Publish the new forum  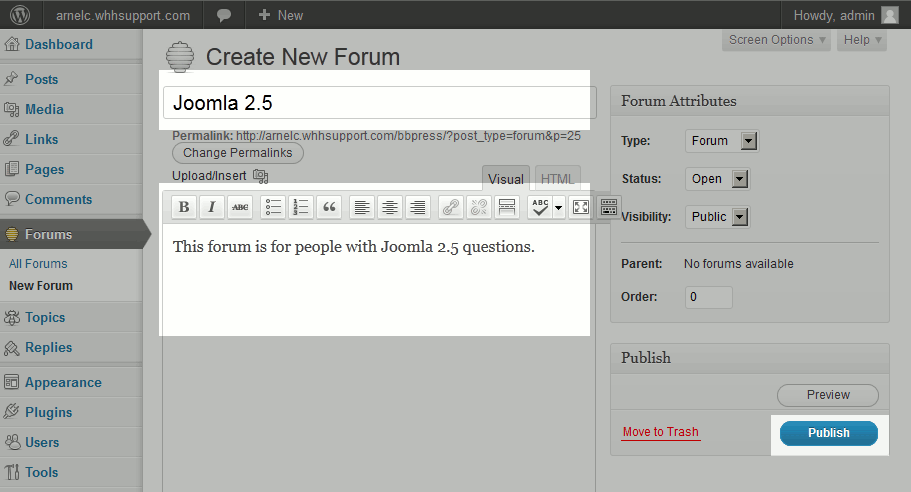point(828,433)
